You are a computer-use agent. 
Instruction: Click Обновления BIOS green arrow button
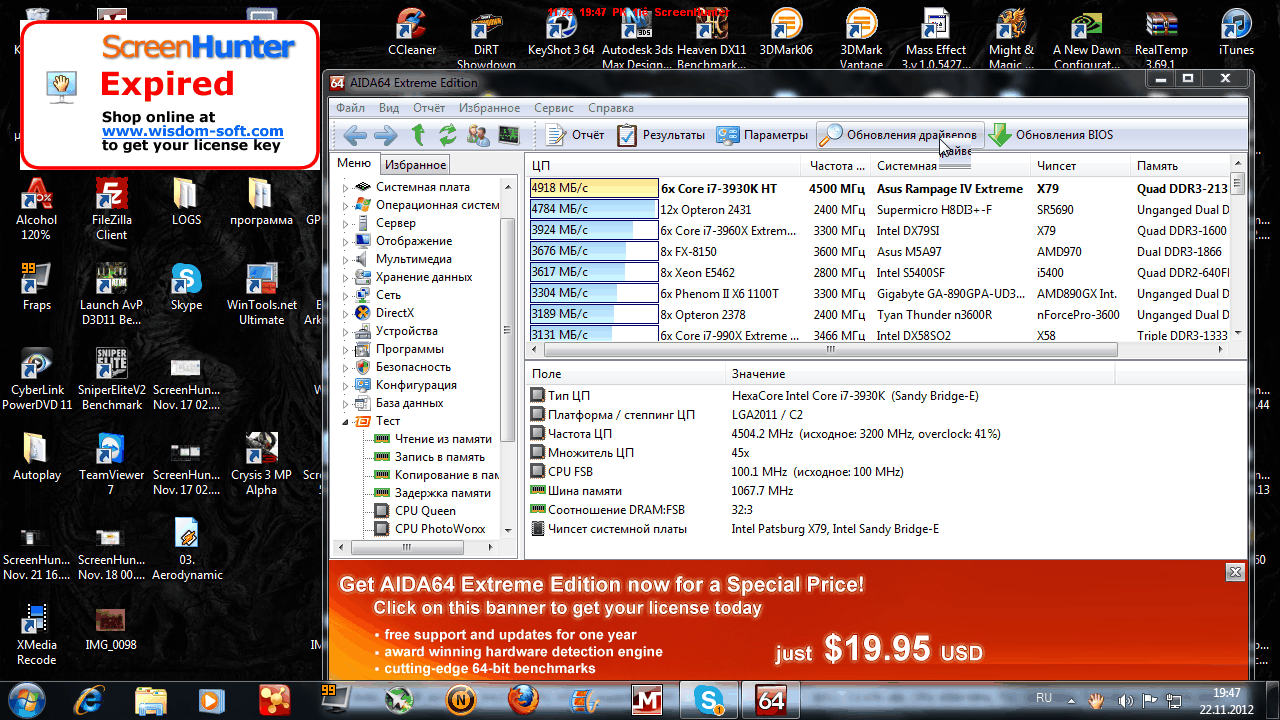tap(1051, 135)
